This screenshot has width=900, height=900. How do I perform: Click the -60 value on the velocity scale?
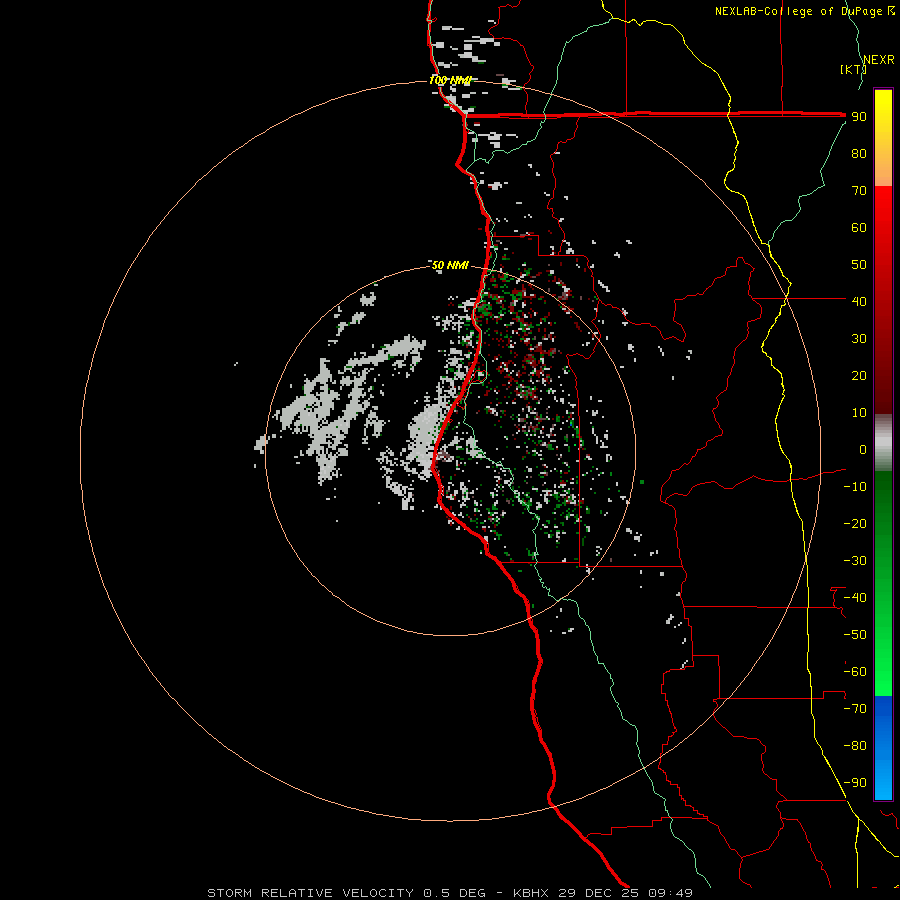point(855,672)
